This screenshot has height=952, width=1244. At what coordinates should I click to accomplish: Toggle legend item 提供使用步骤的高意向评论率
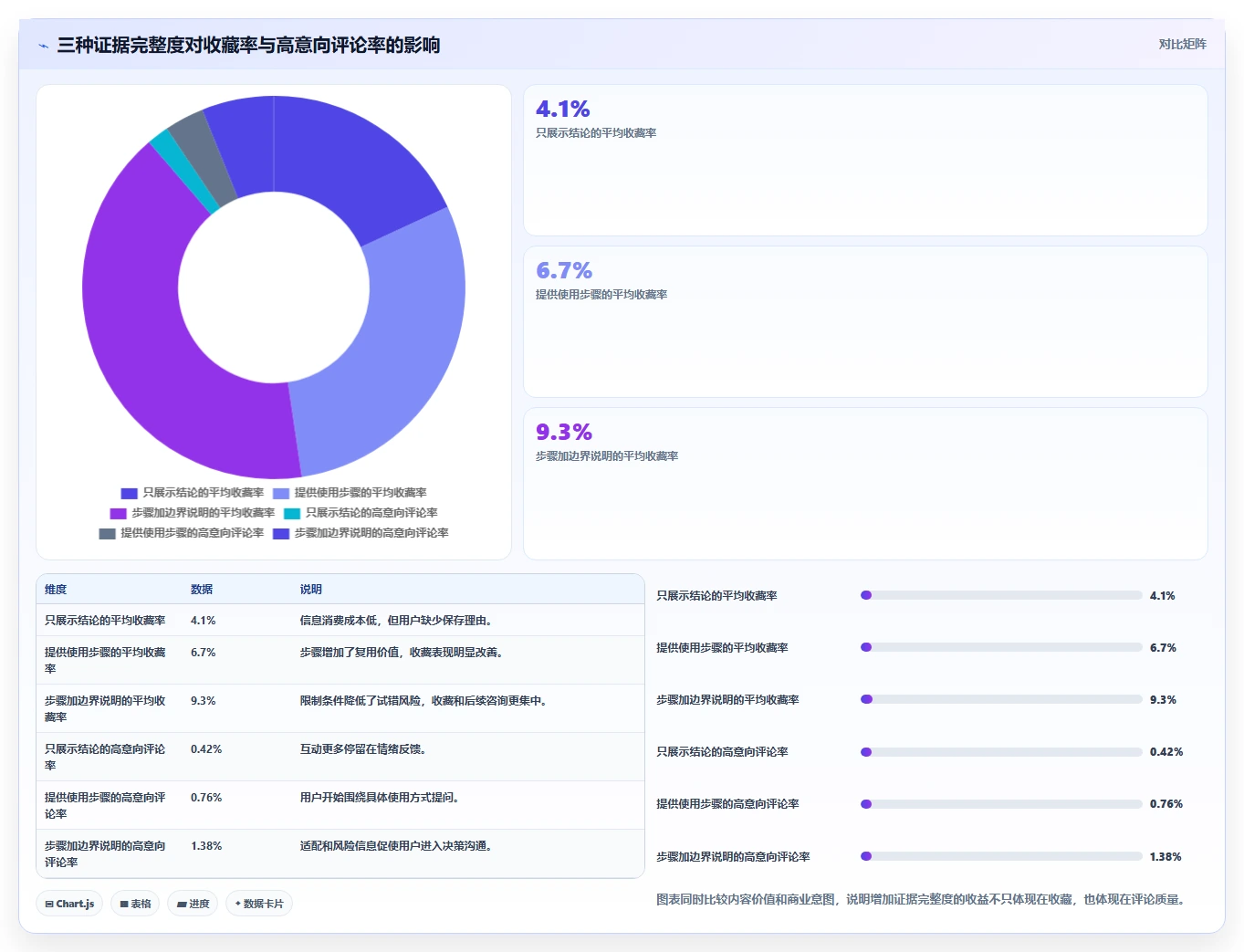pyautogui.click(x=181, y=533)
